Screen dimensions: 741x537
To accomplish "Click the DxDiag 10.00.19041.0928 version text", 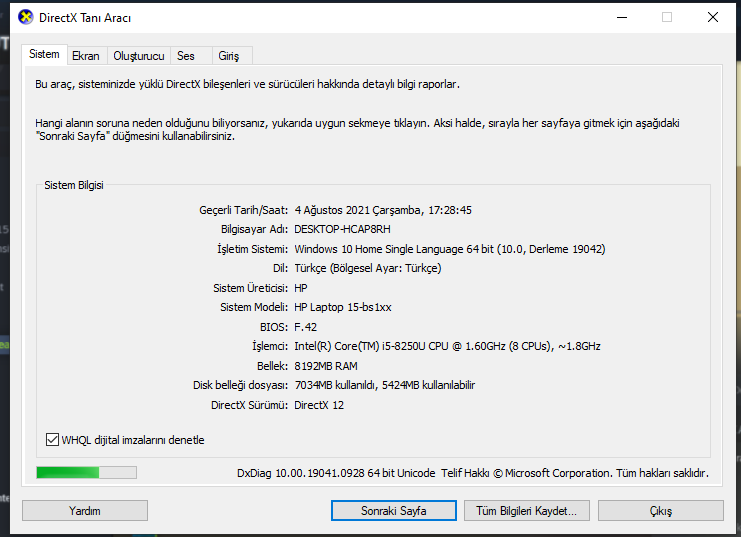I will (336, 473).
